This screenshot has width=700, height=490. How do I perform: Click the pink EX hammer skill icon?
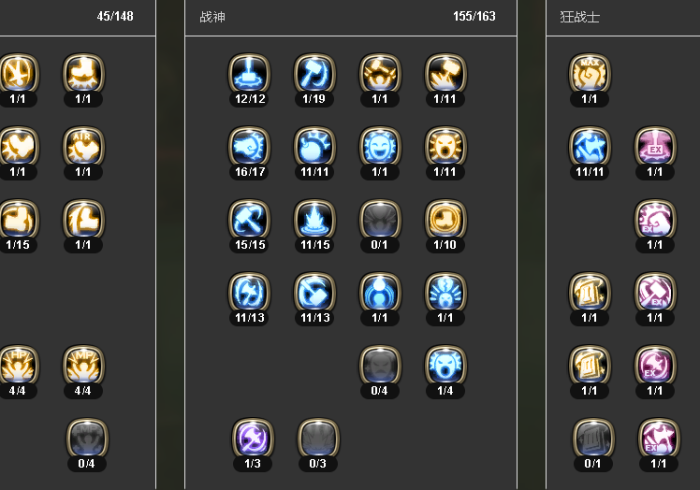(x=655, y=292)
